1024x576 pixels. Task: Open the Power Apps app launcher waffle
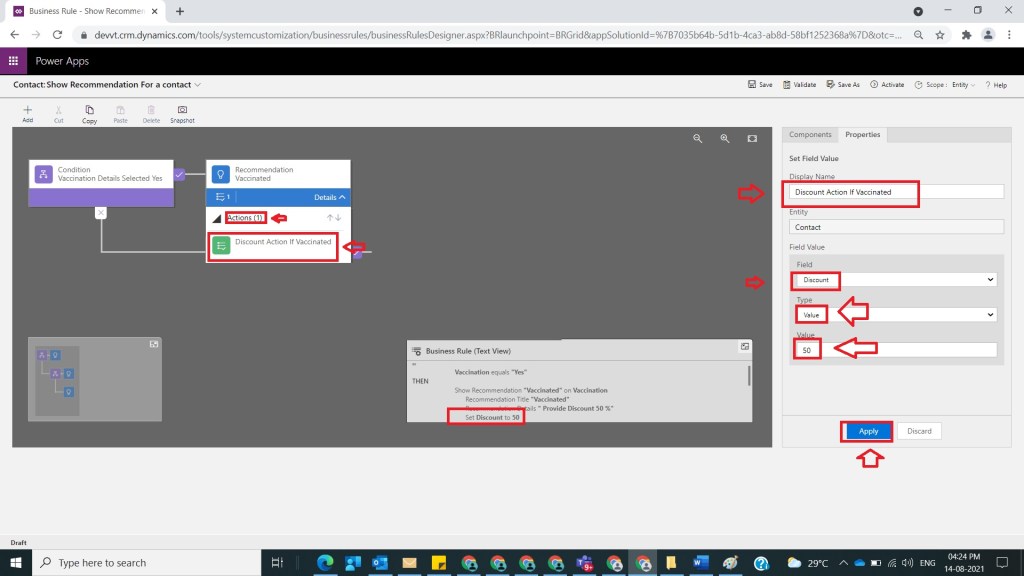13,61
